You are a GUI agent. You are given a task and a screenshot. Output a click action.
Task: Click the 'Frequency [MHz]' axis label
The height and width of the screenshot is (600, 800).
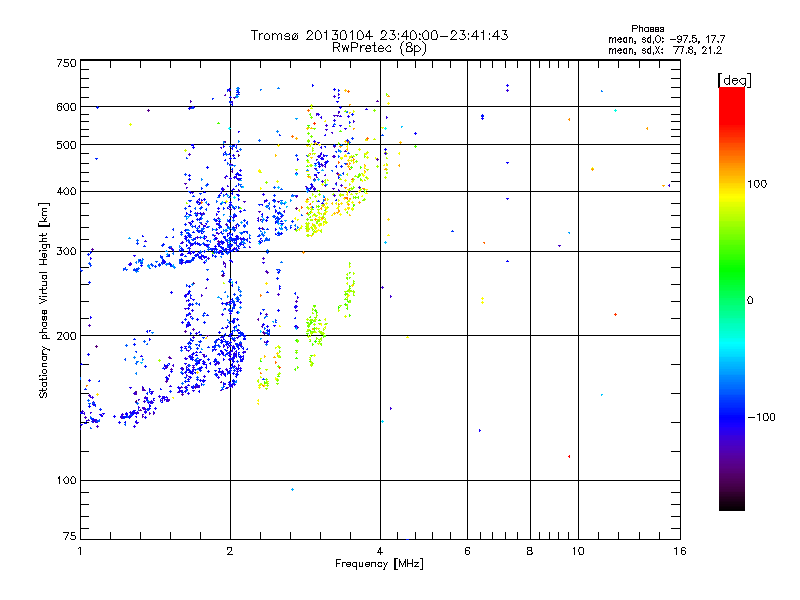coord(379,564)
